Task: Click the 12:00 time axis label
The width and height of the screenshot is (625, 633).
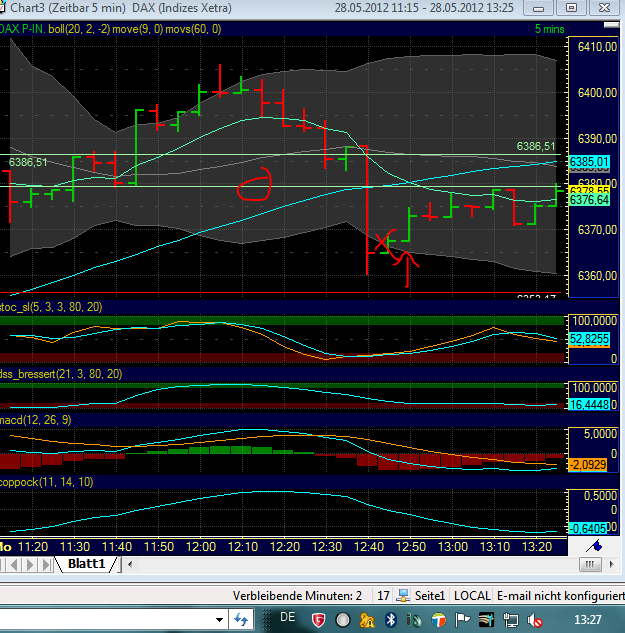Action: click(201, 547)
